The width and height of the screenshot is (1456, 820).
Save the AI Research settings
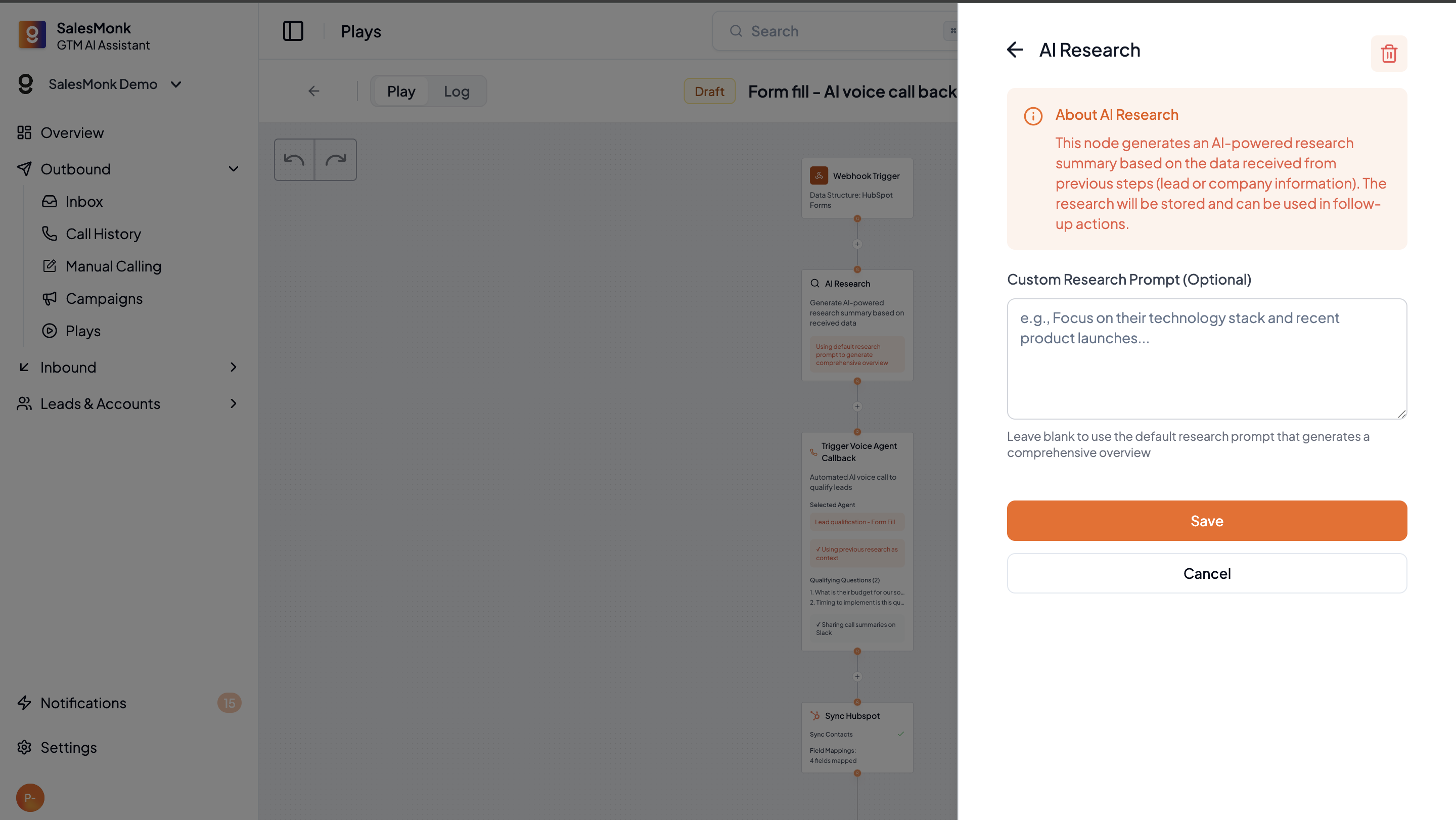[x=1206, y=521]
